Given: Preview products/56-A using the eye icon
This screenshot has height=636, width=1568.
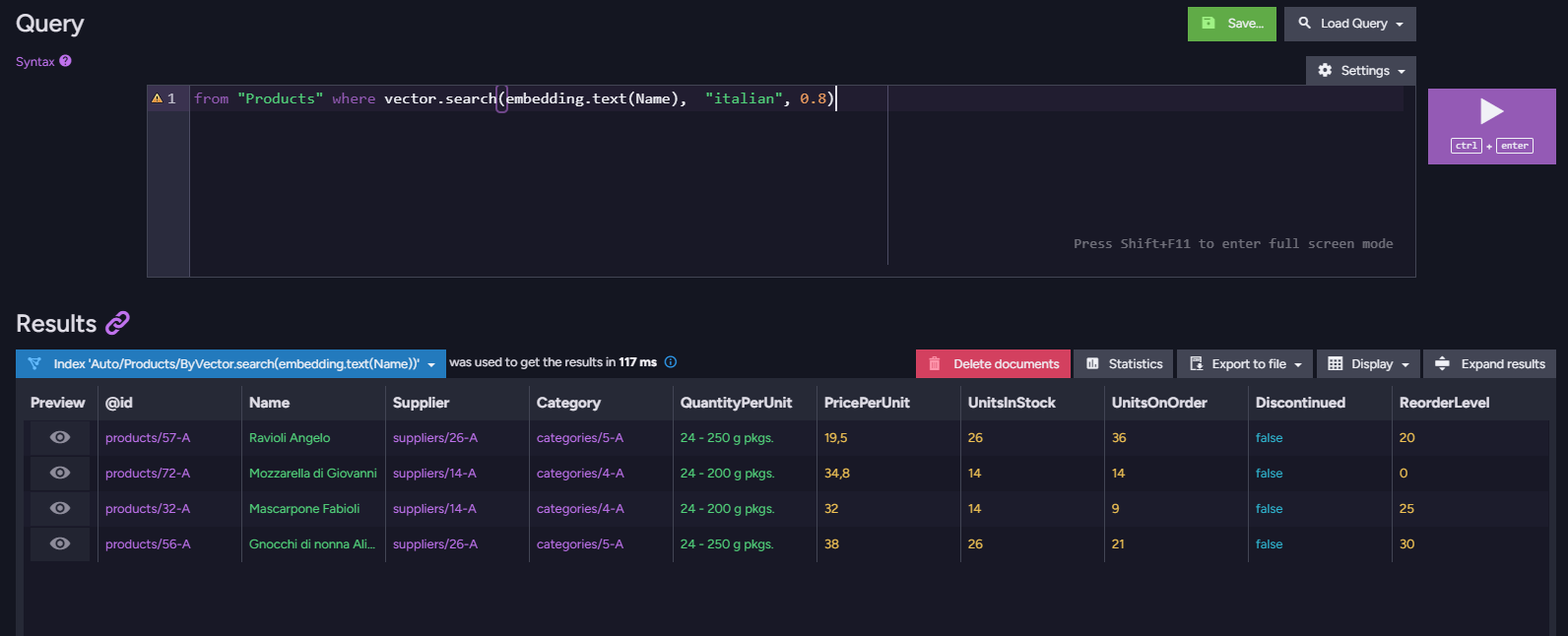Looking at the screenshot, I should point(60,543).
